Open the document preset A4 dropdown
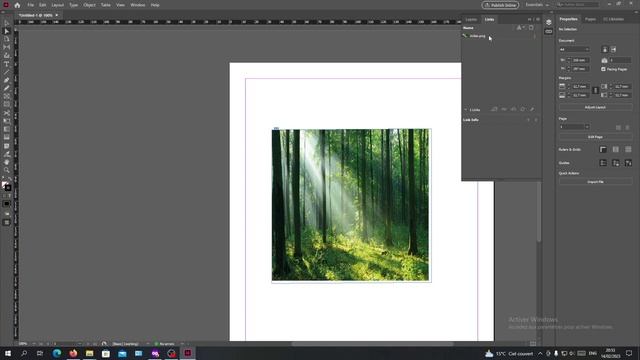This screenshot has height=360, width=640. [x=574, y=49]
